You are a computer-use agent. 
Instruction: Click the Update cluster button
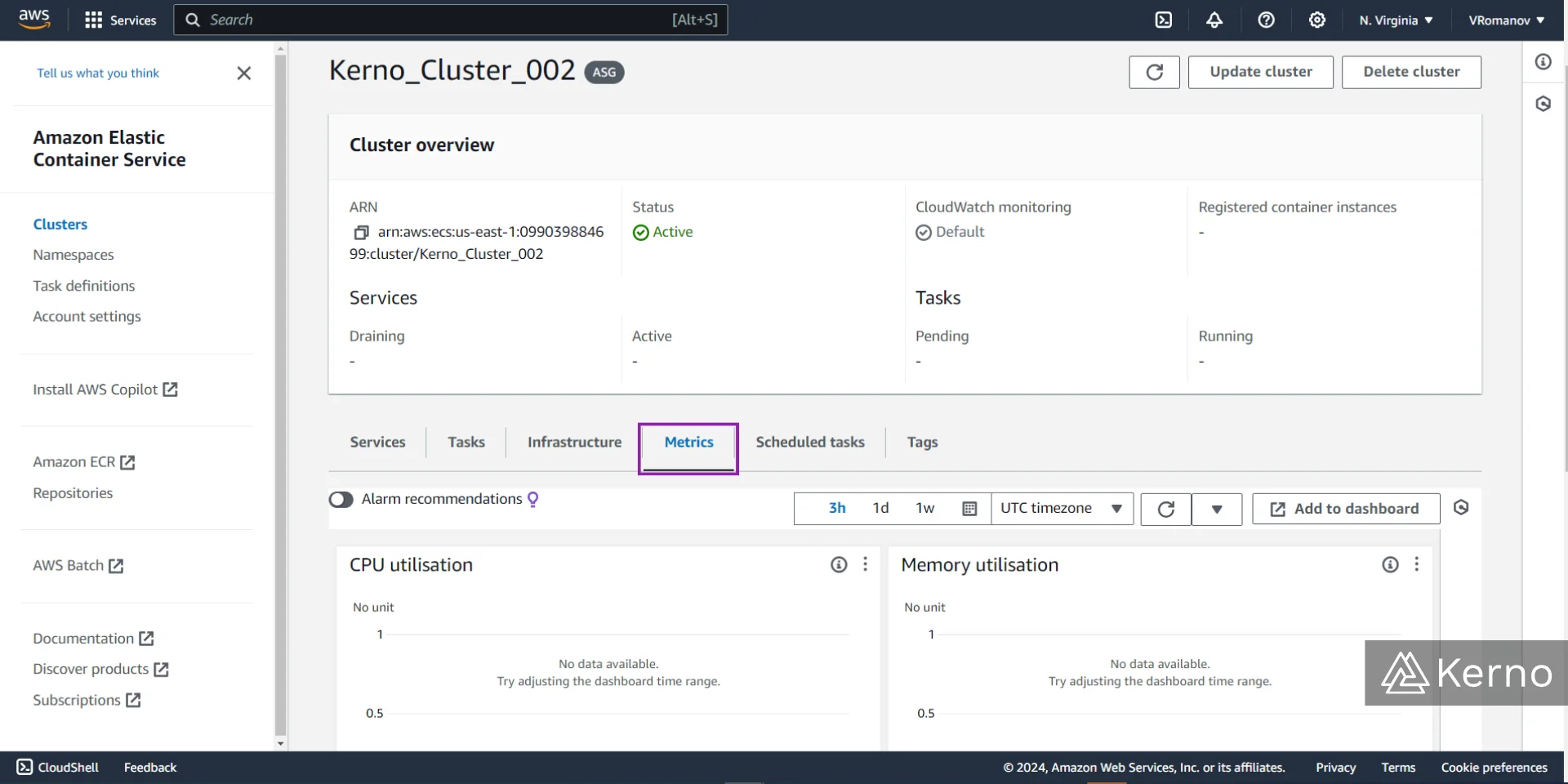click(x=1260, y=72)
